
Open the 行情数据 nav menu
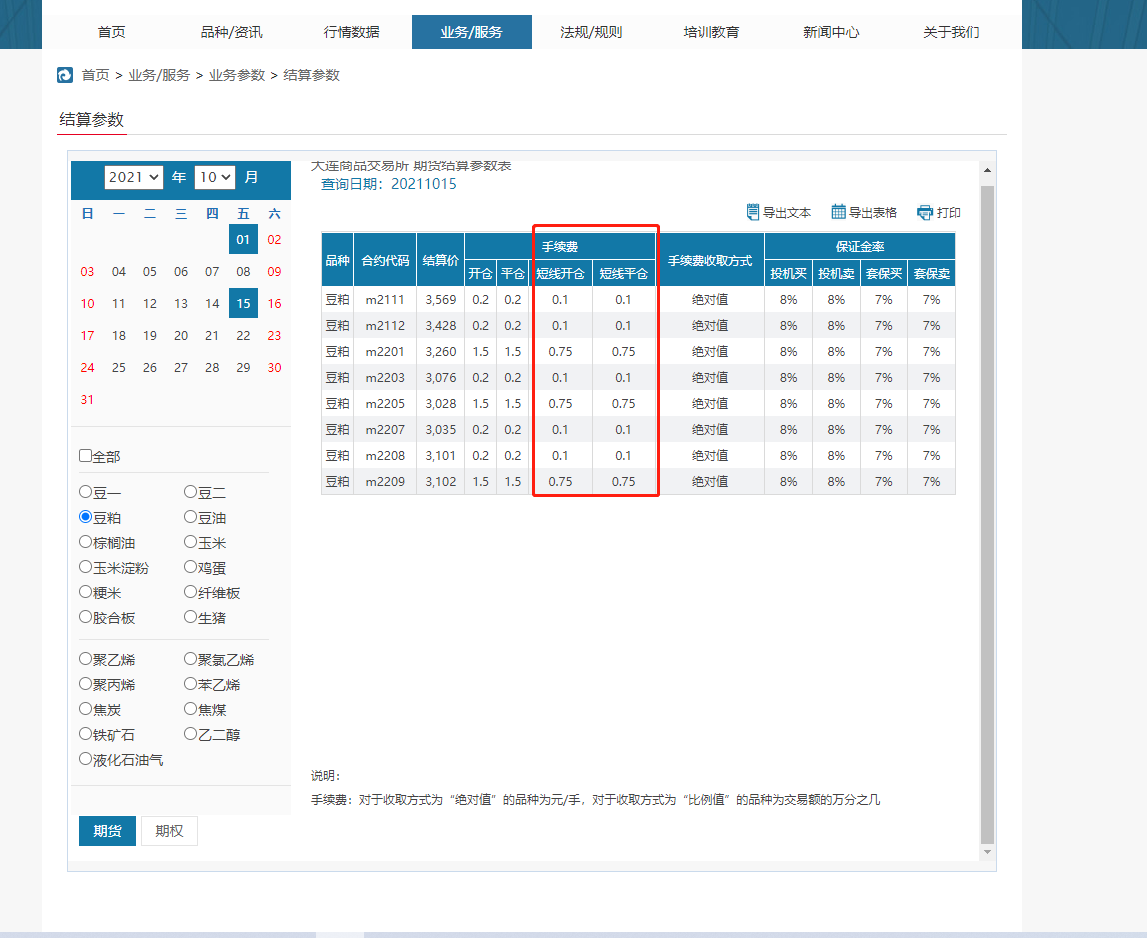(x=351, y=32)
